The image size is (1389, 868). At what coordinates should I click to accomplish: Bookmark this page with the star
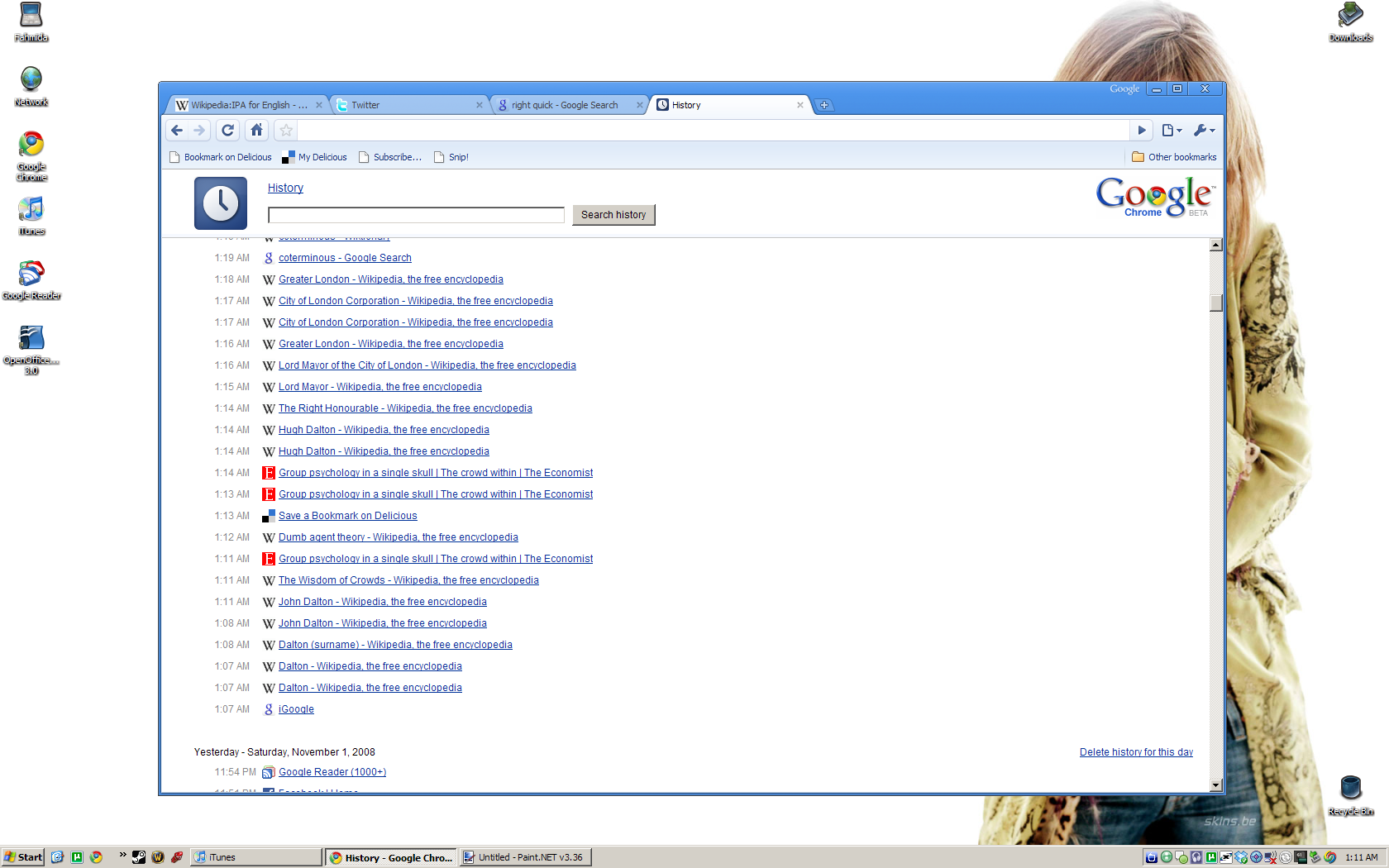tap(286, 130)
